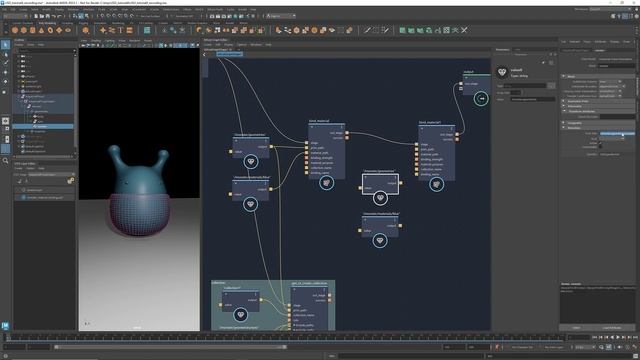Click the go to start playback button
640x360 pixels.
click(595, 338)
